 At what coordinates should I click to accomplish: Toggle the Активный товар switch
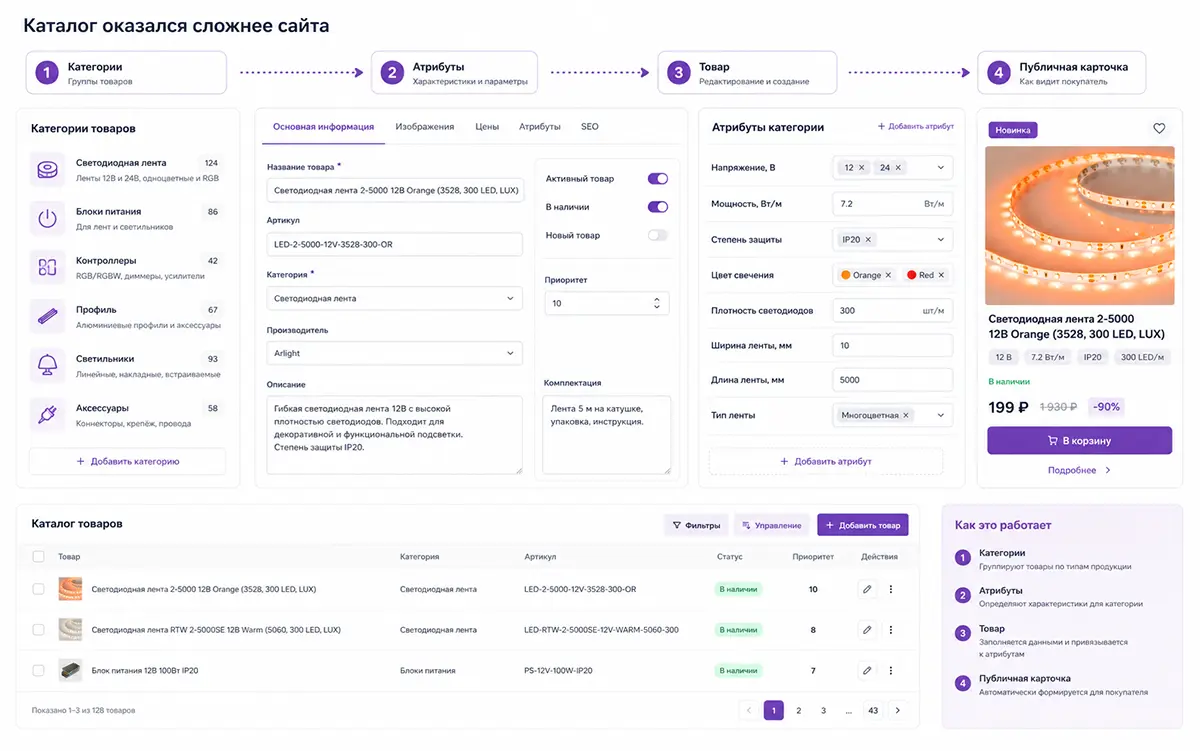[657, 179]
